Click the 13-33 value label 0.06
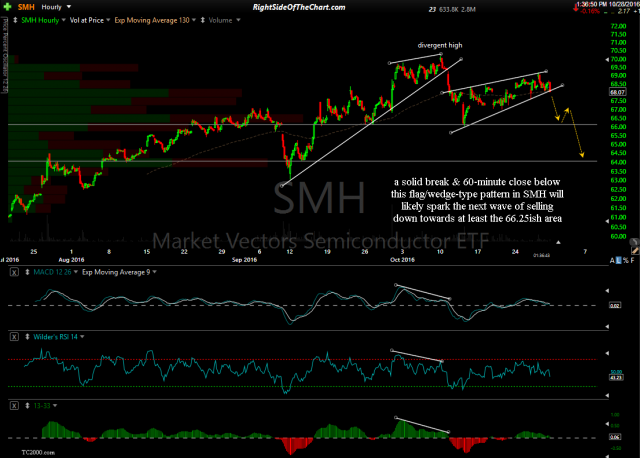The image size is (640, 458). (x=615, y=437)
